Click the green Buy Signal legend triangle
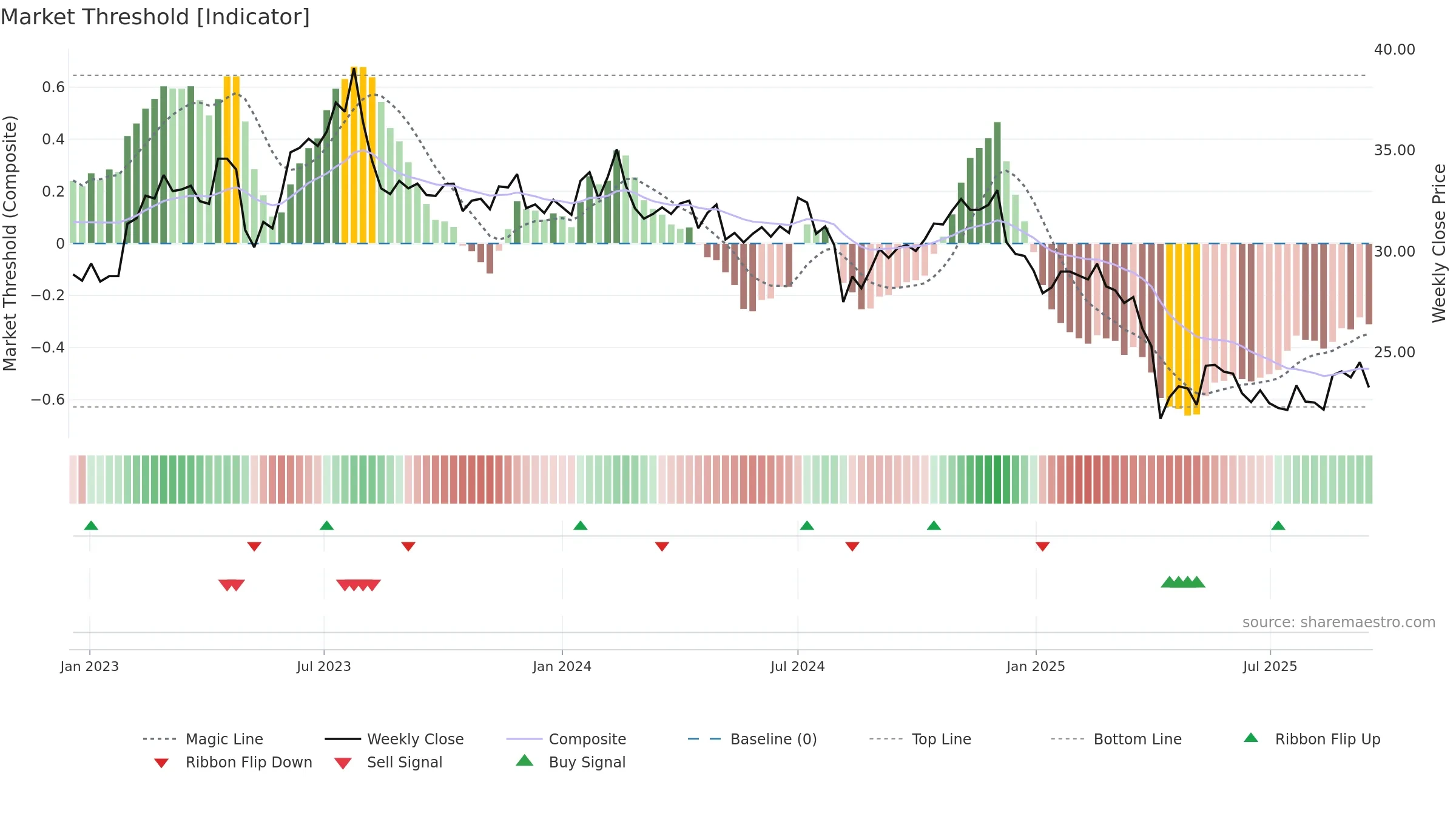 click(525, 760)
